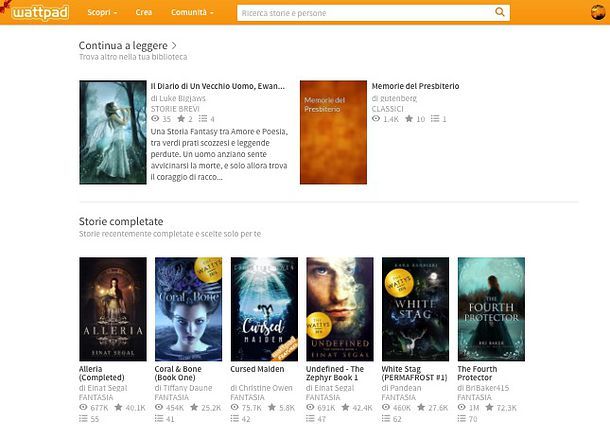Viewport: 610px width, 439px height.
Task: Click the star icon showing 27.6K
Action: tap(421, 407)
